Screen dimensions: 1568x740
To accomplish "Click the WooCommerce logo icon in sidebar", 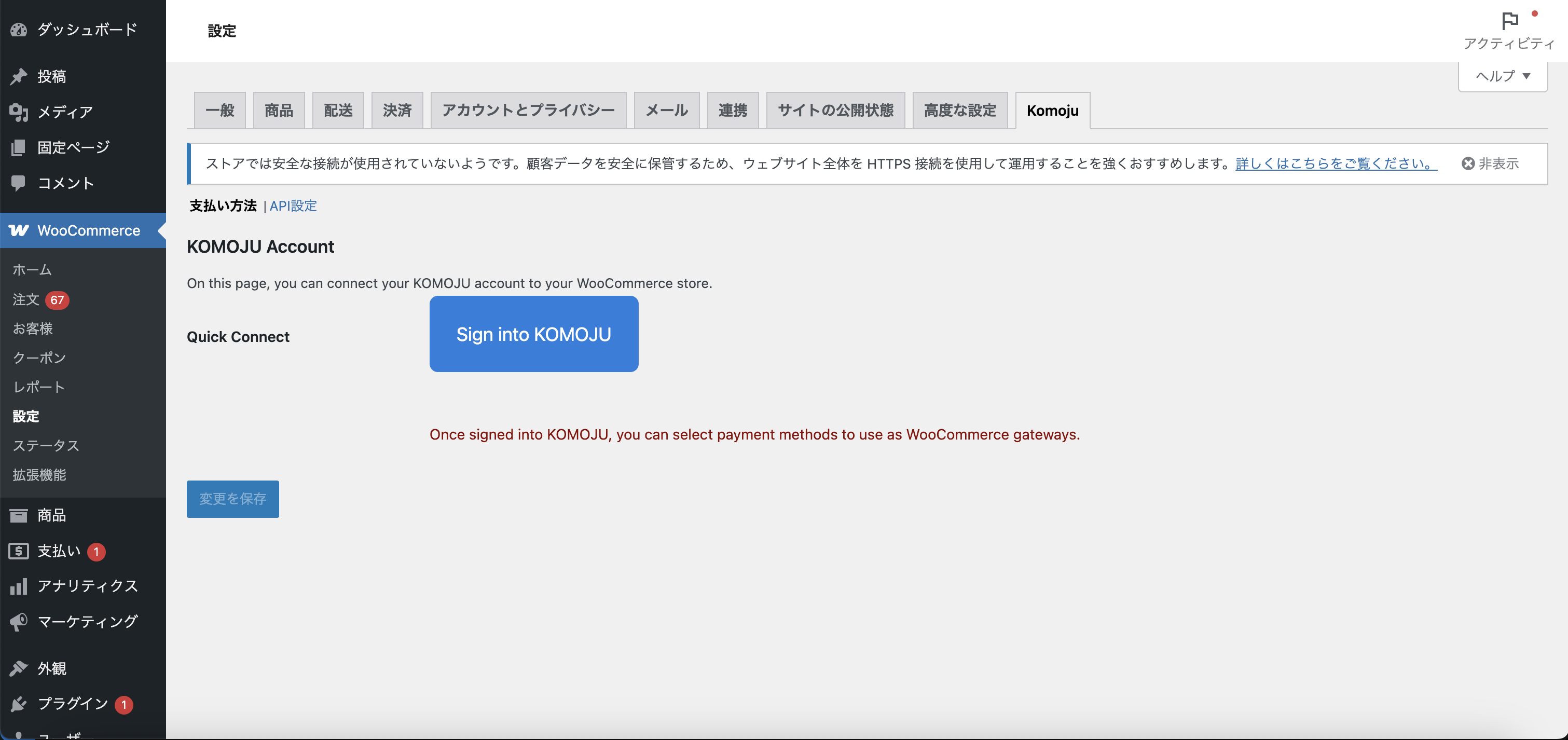I will point(18,230).
